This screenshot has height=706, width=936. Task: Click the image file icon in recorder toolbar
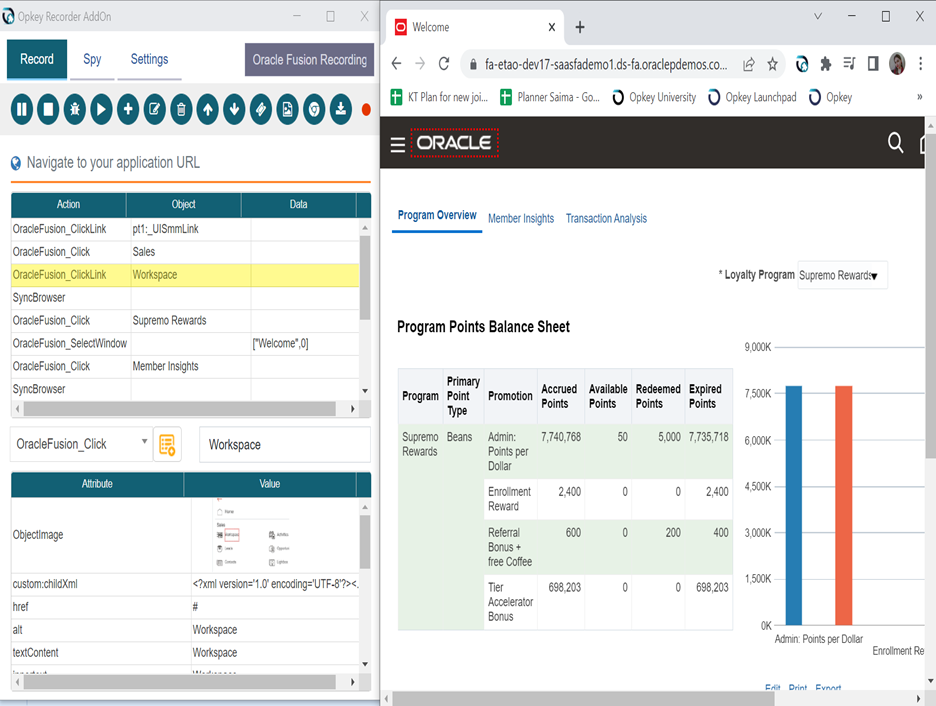coord(288,109)
